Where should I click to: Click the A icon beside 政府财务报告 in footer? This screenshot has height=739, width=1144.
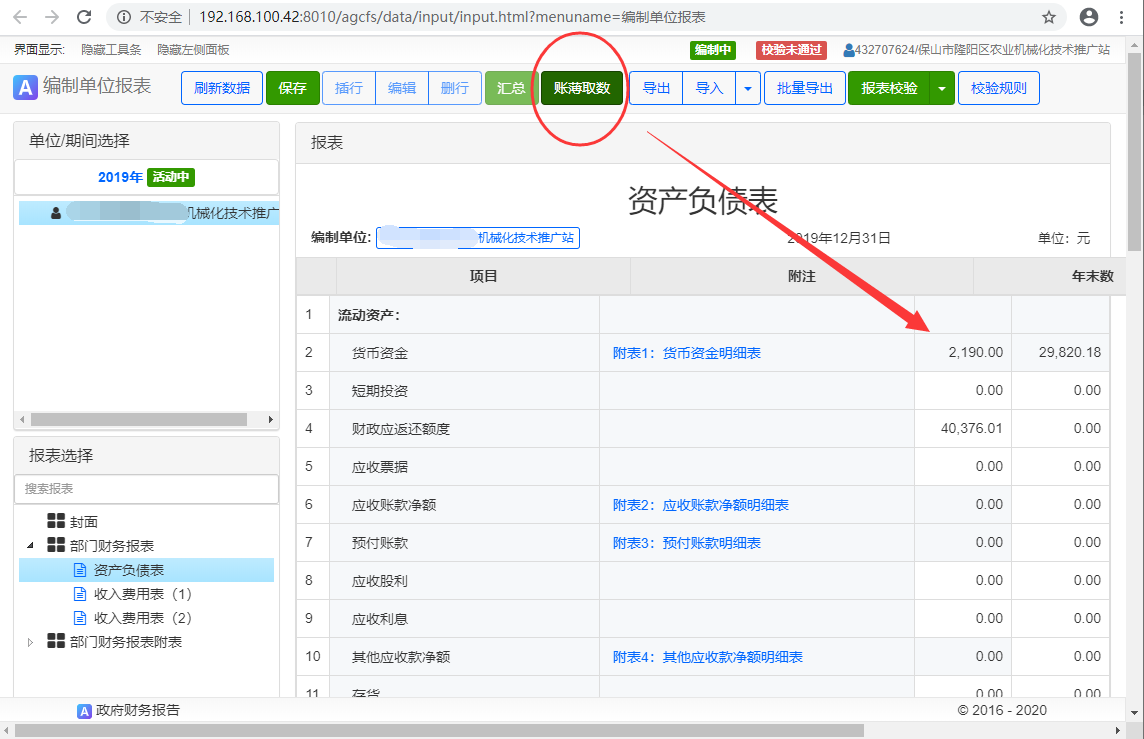(x=83, y=711)
